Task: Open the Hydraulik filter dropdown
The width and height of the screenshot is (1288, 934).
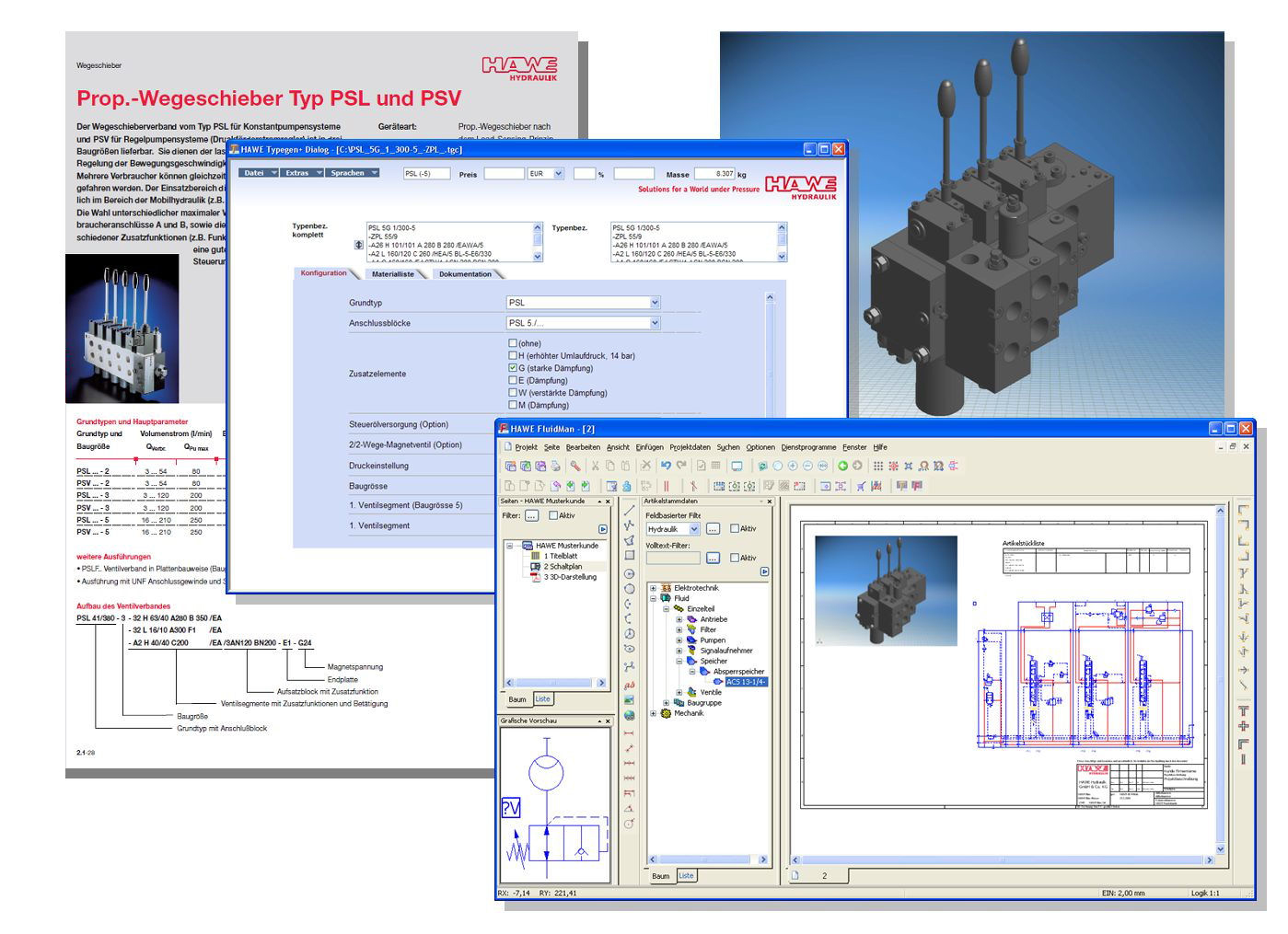Action: 694,529
